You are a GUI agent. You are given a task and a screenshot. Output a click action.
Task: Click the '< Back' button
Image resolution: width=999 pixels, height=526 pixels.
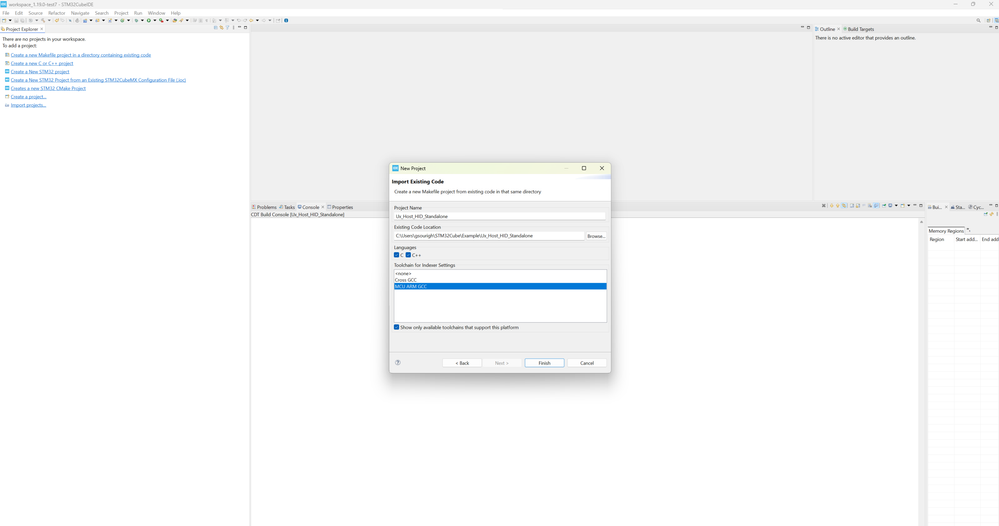coord(462,363)
